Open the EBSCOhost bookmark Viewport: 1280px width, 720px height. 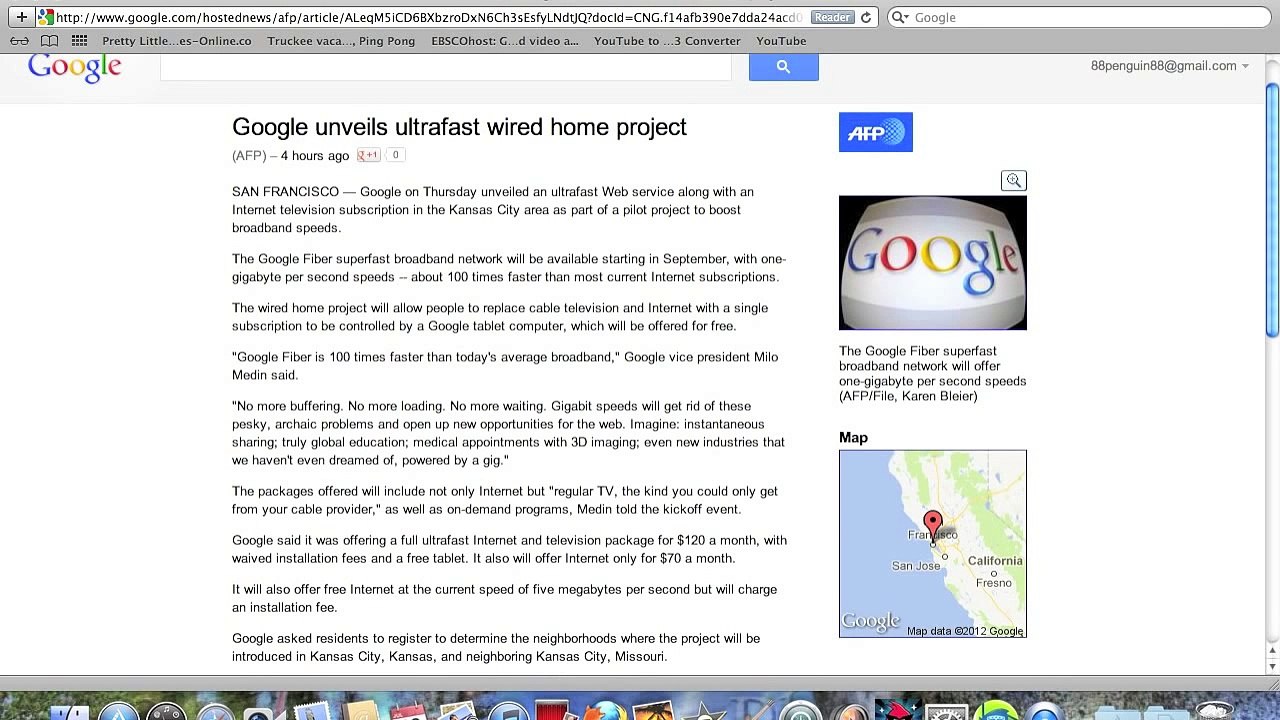505,41
